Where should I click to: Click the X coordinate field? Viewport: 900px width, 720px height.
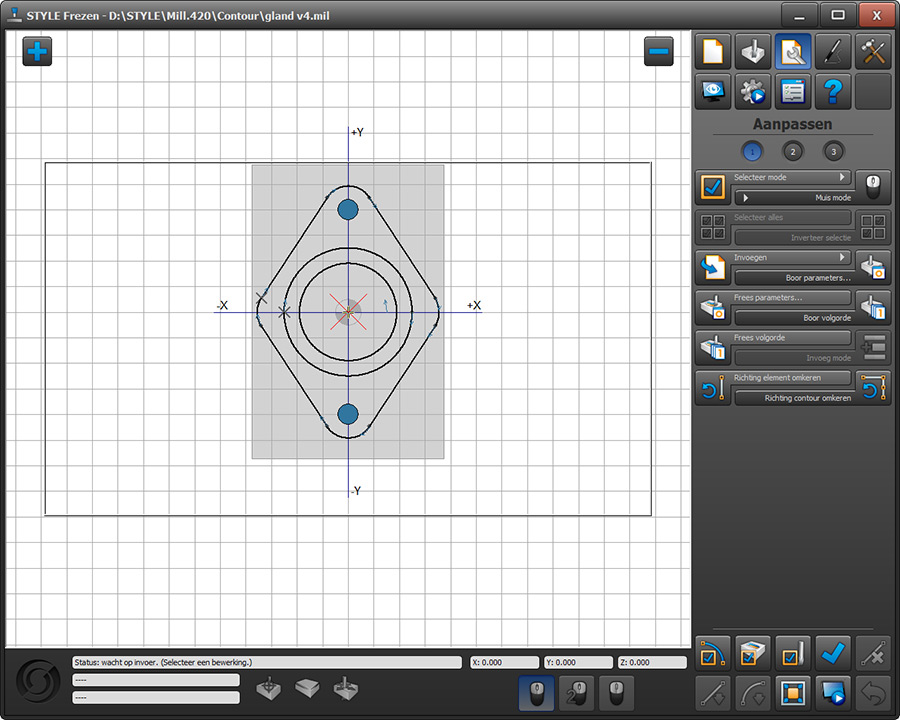[x=505, y=663]
